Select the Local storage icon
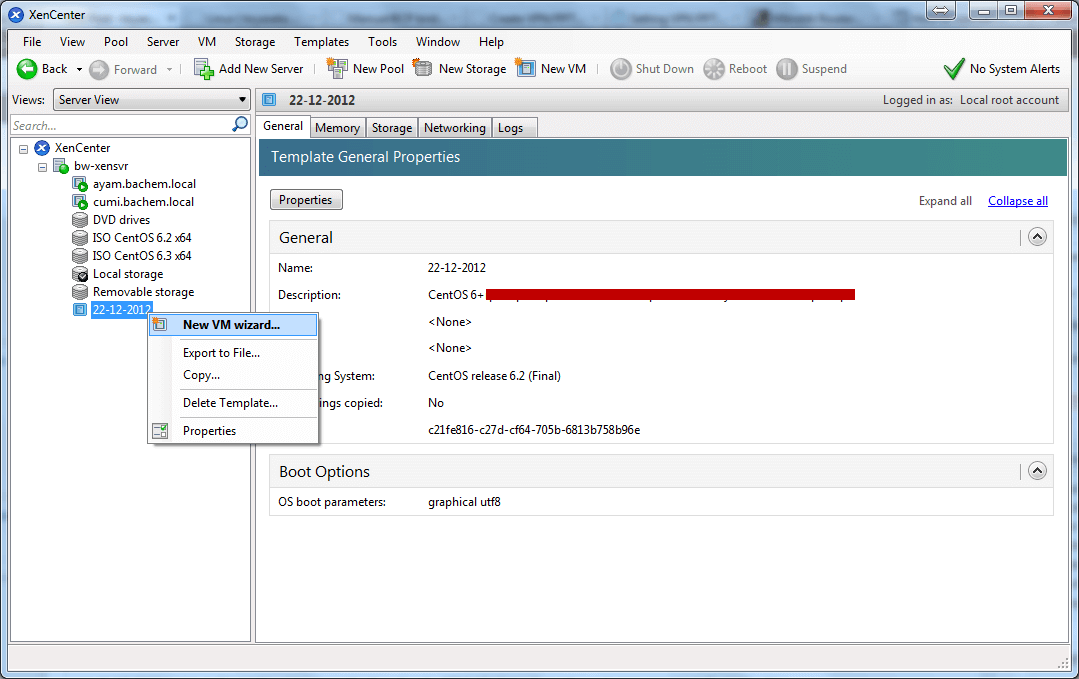 coord(80,274)
